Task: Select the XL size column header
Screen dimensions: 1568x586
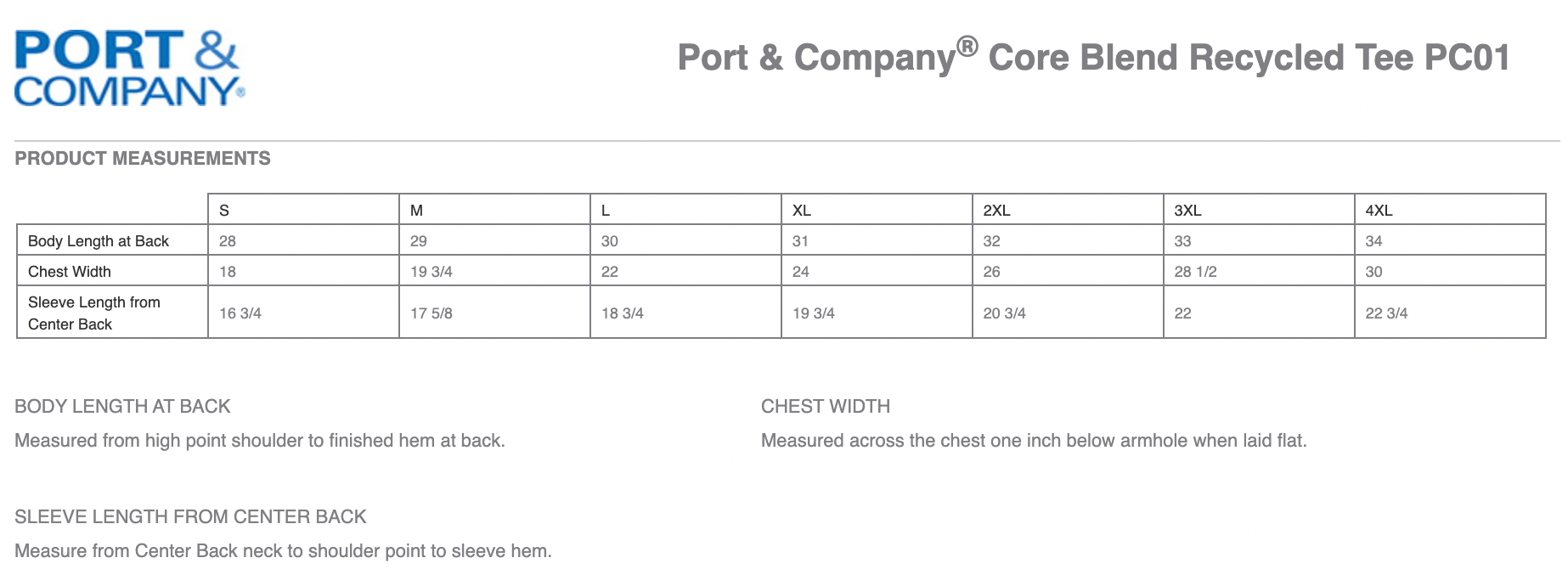Action: [877, 210]
